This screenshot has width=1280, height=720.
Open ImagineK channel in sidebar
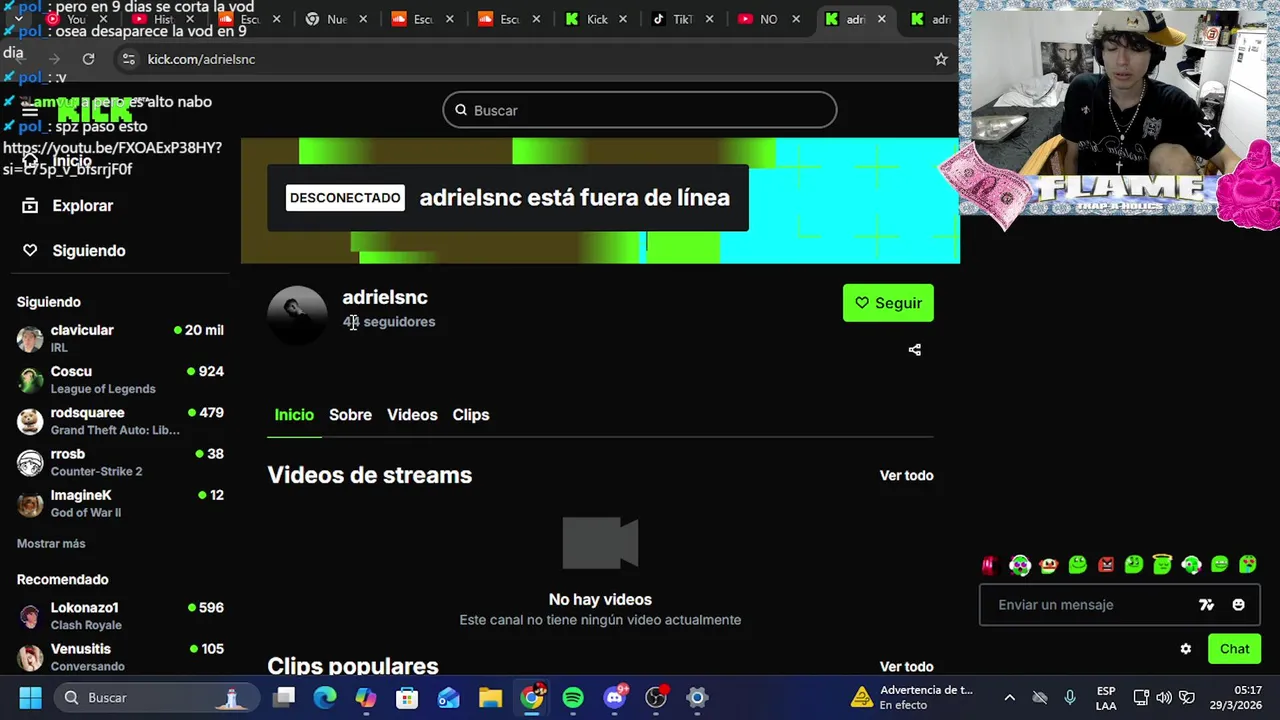120,503
